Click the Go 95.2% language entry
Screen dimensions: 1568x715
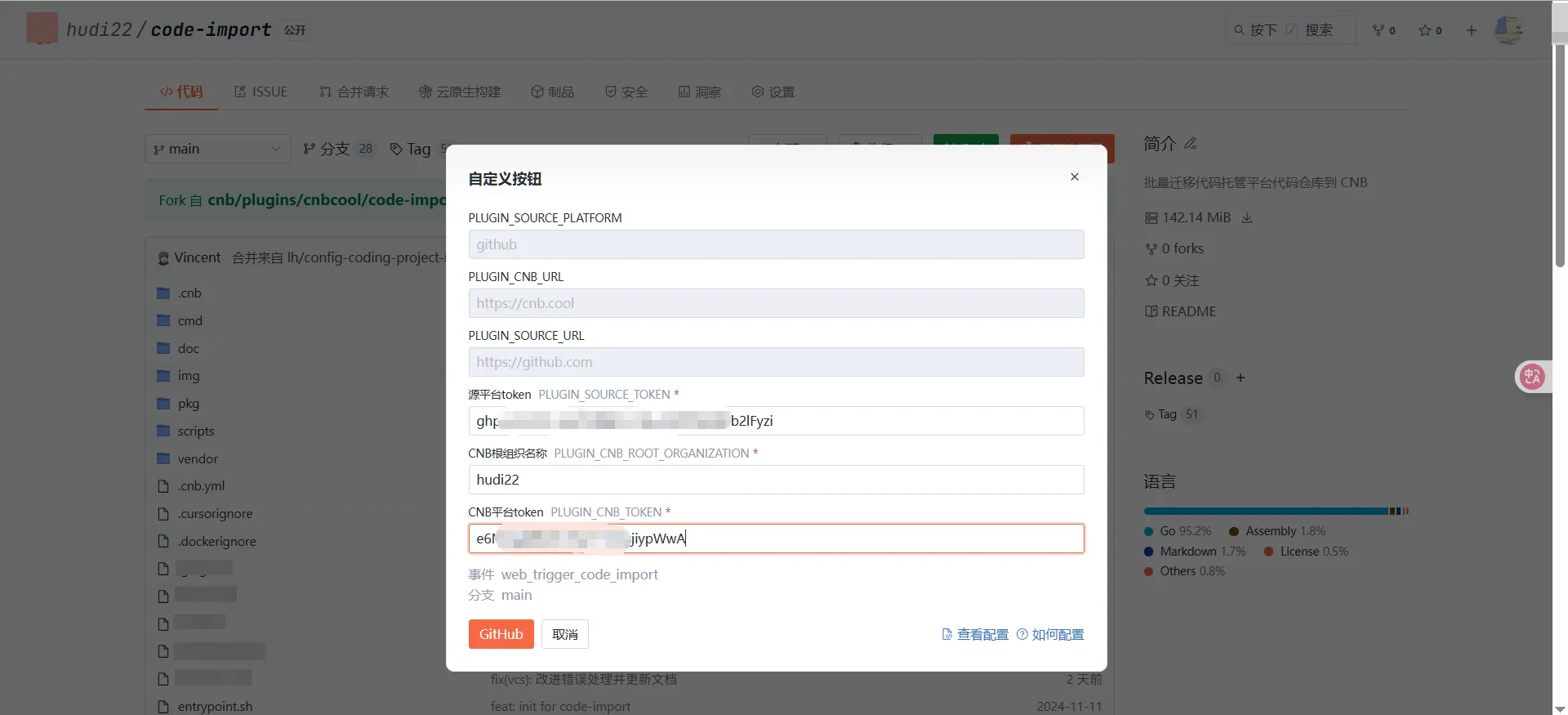coord(1178,531)
